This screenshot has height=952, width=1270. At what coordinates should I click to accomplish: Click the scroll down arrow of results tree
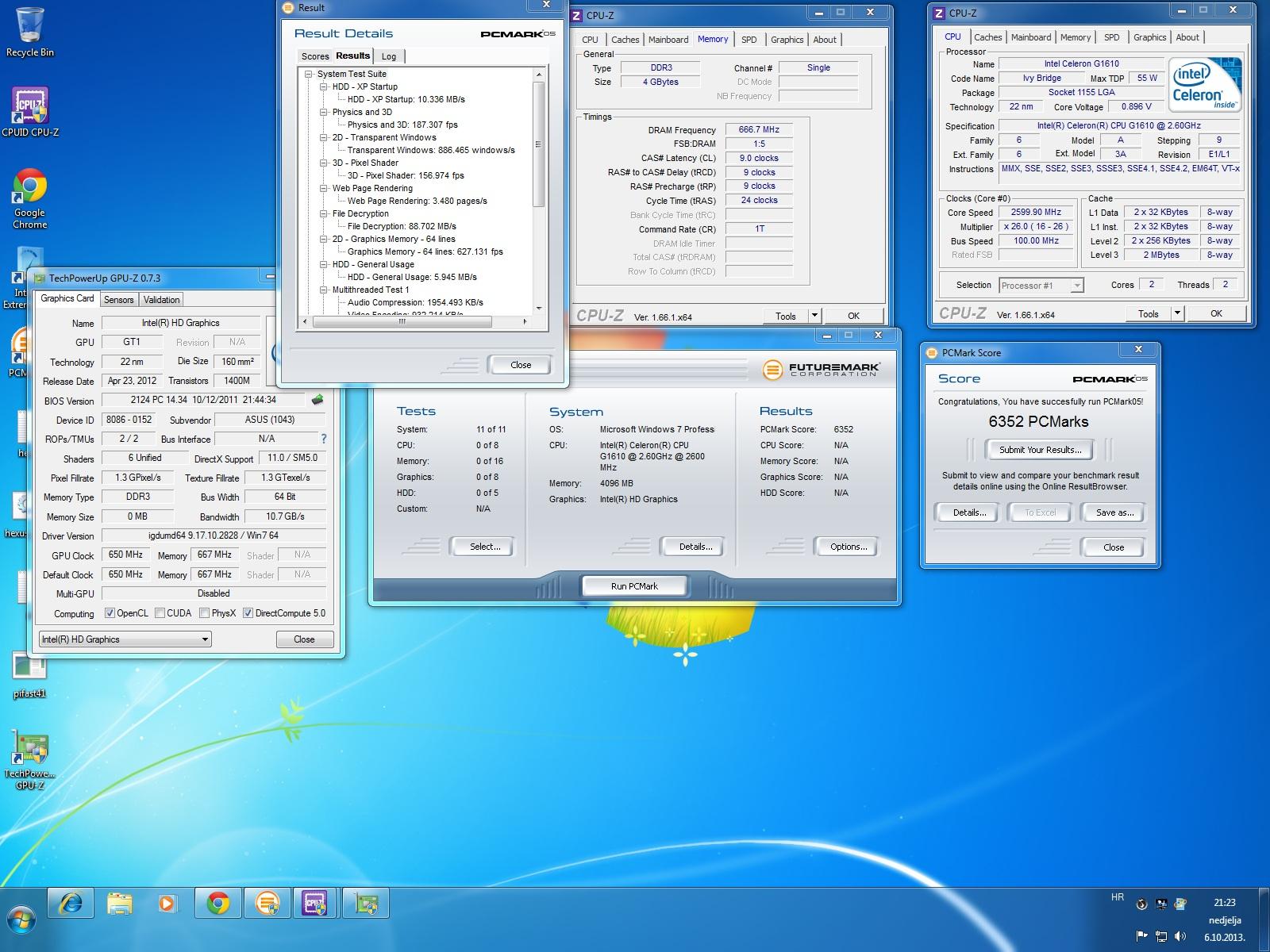(539, 309)
